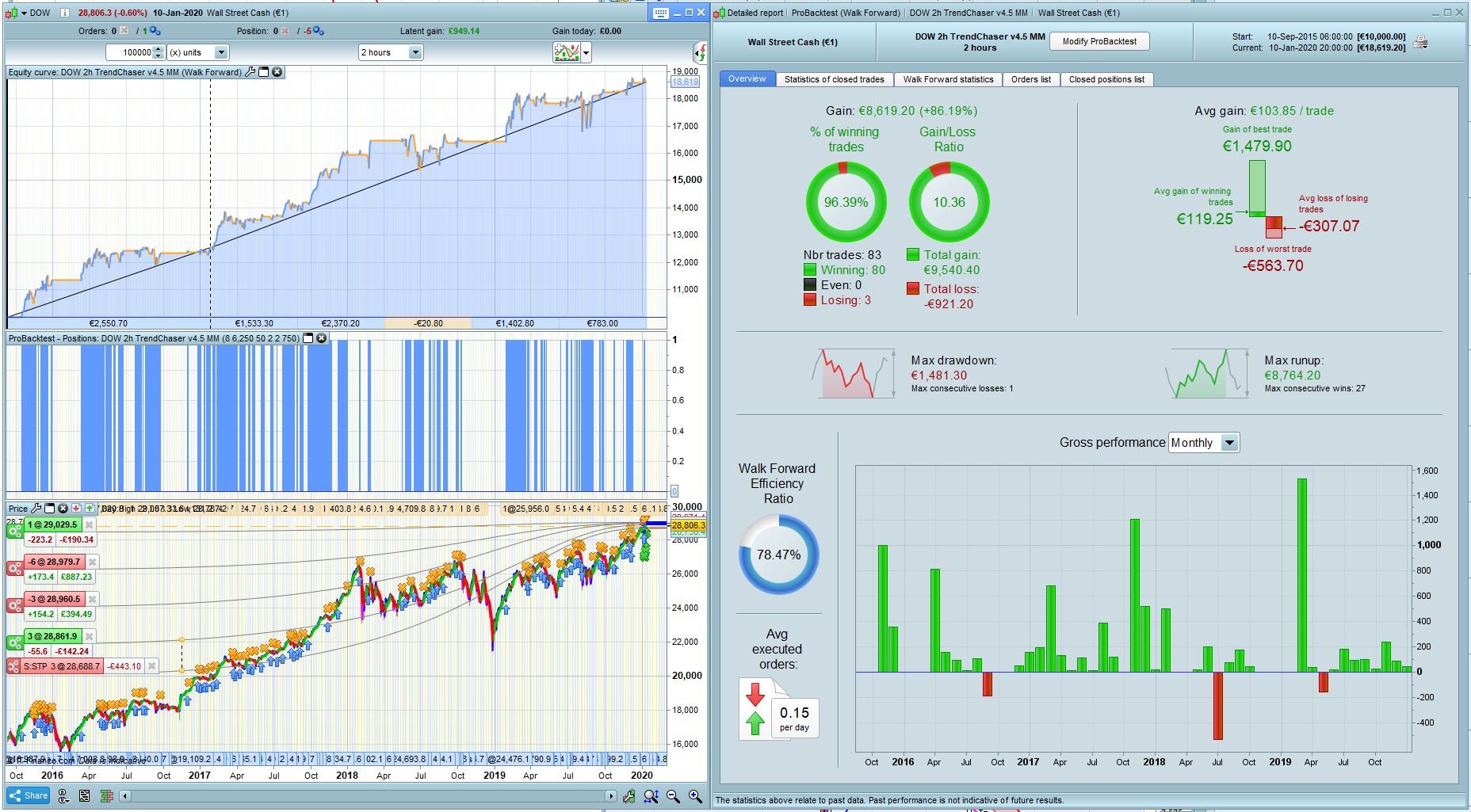Open indicators and trading systems icon
The height and width of the screenshot is (812, 1471).
pos(567,52)
